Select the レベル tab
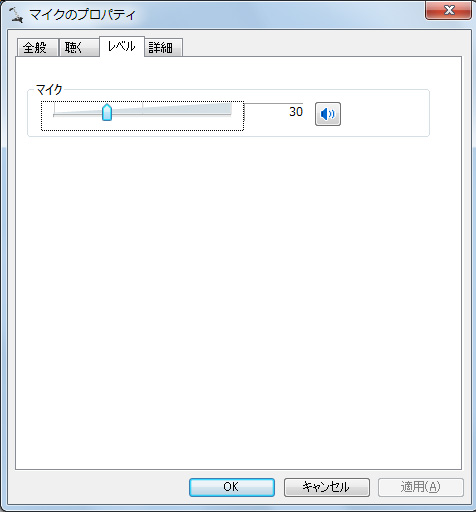 [x=122, y=46]
